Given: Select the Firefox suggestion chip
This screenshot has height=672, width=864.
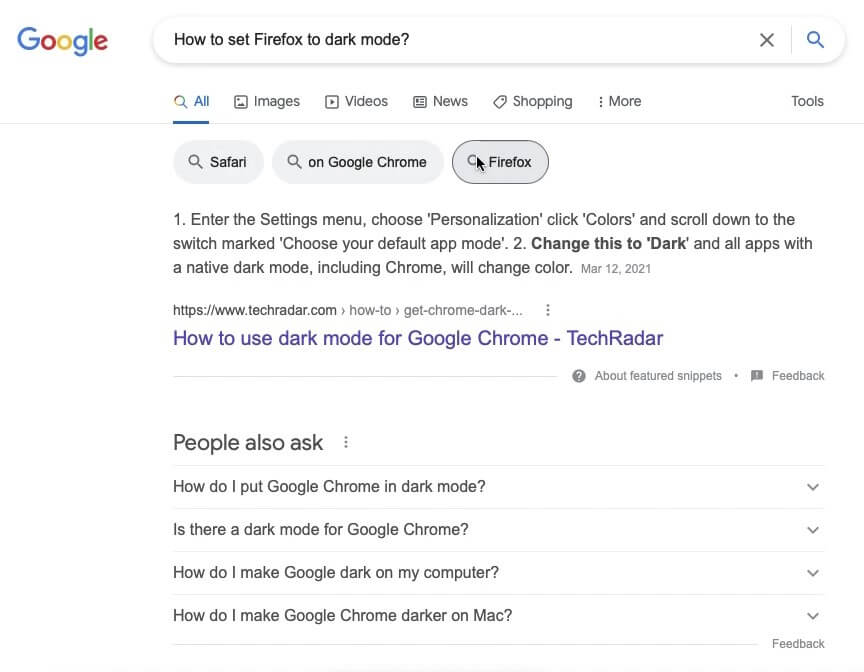Looking at the screenshot, I should click(x=500, y=162).
